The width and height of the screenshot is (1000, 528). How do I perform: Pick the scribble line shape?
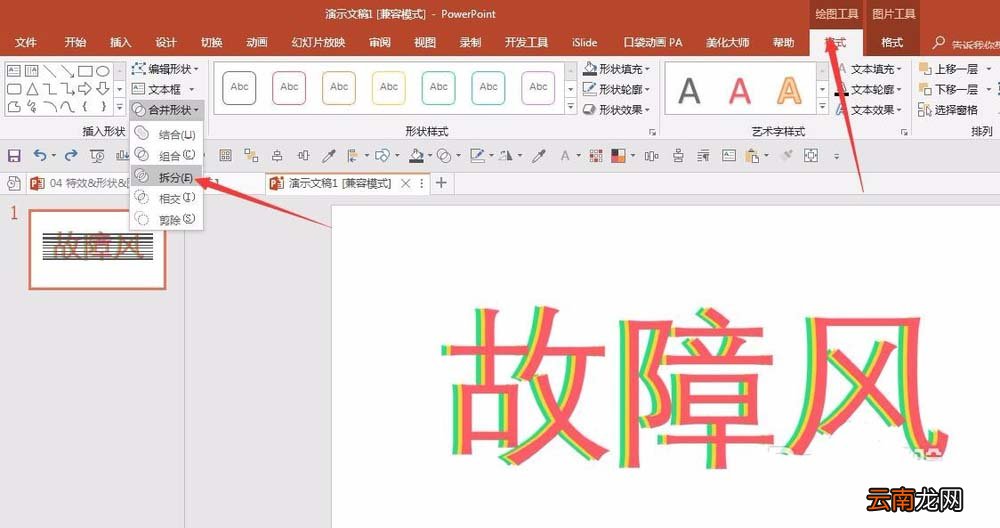[31, 106]
